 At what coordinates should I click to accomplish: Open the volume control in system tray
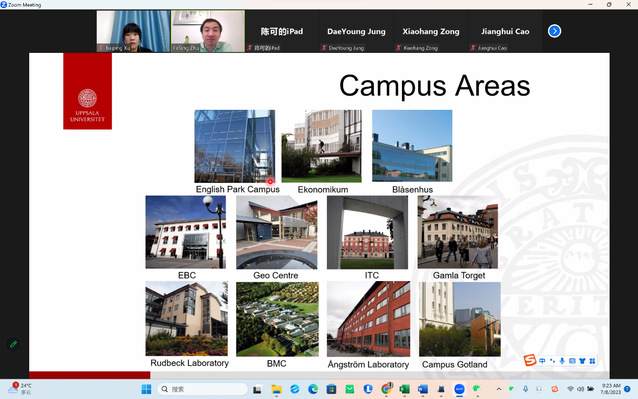pos(580,389)
